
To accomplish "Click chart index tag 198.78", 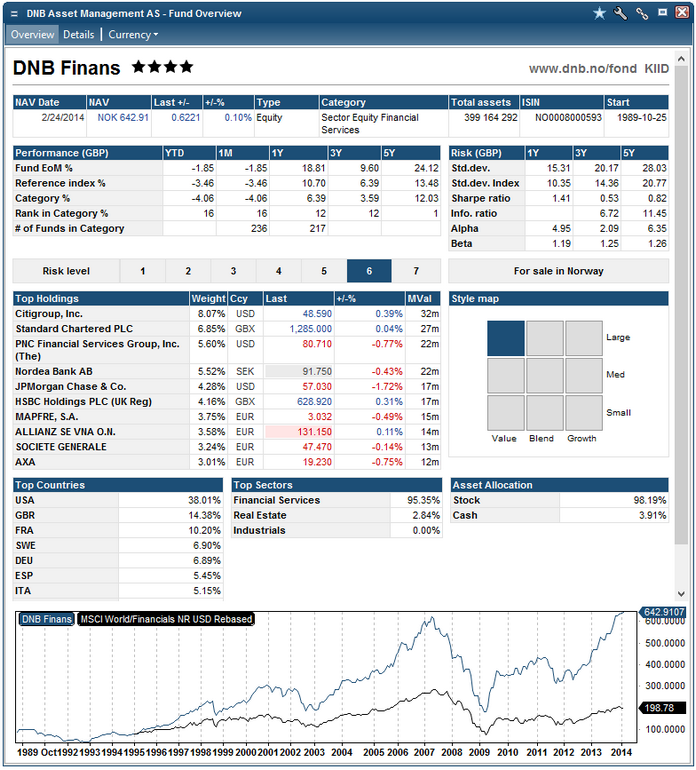I will click(663, 708).
